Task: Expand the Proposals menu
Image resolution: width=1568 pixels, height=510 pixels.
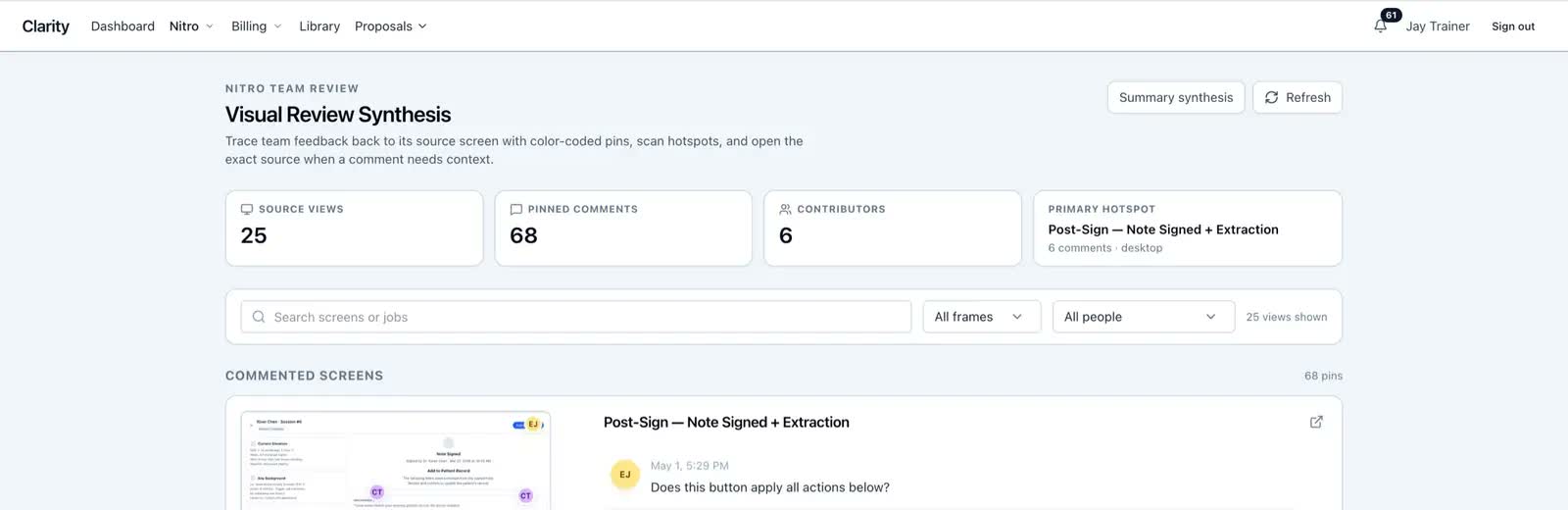Action: point(391,26)
